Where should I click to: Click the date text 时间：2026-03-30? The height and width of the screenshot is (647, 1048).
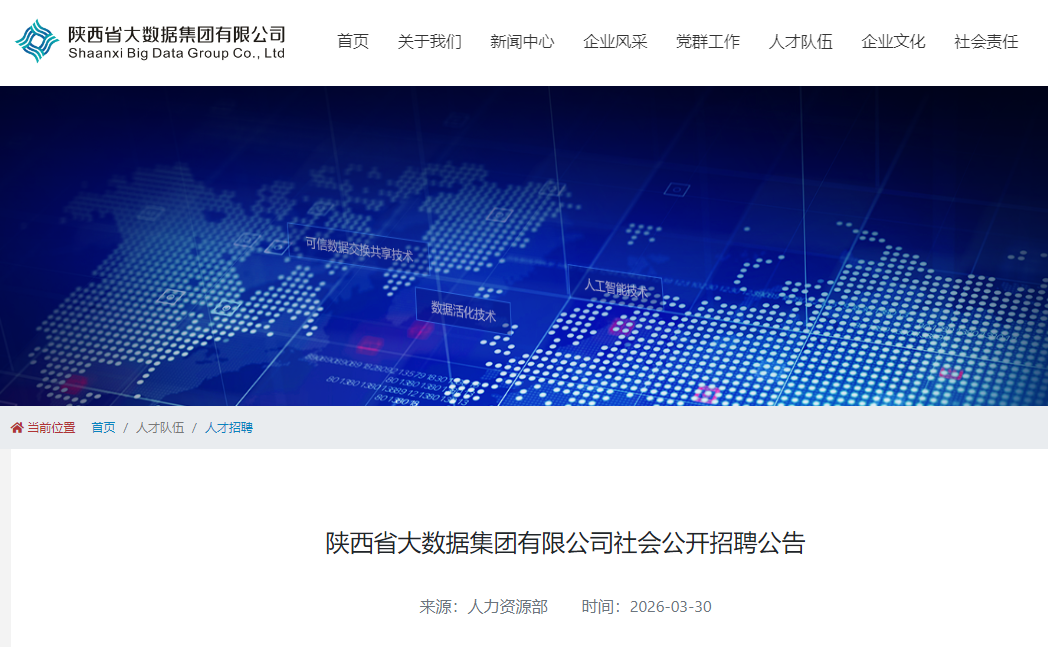click(x=646, y=606)
